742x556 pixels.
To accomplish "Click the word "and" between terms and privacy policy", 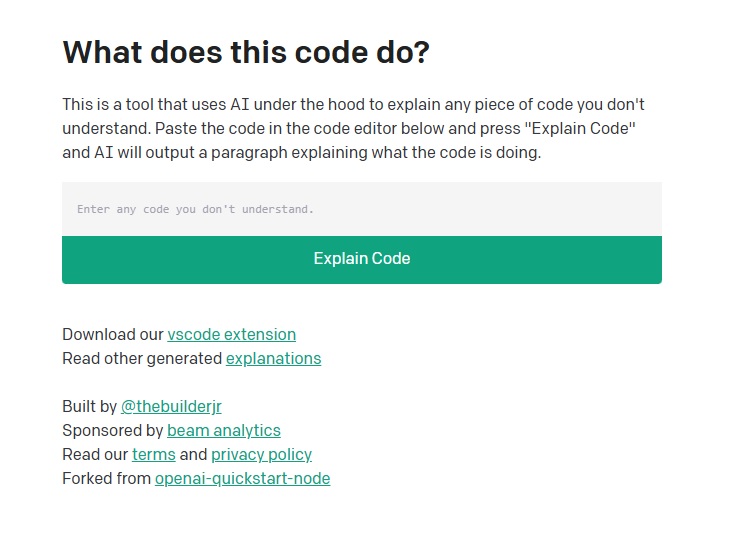I will 193,454.
